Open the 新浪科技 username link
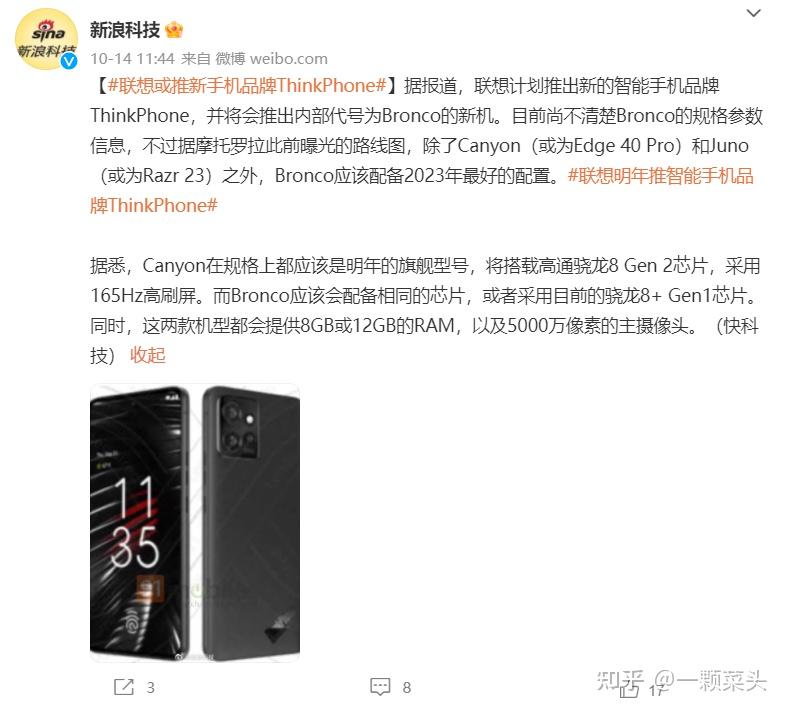This screenshot has width=787, height=712. 125,30
